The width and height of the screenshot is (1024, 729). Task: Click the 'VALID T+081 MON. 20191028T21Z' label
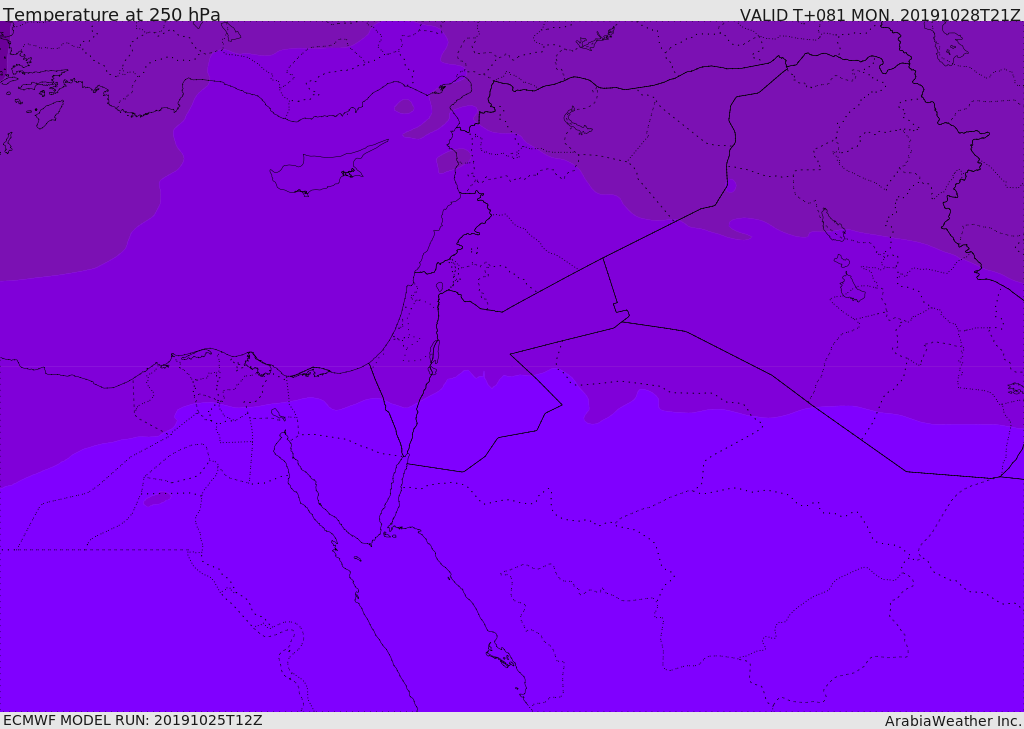point(880,14)
